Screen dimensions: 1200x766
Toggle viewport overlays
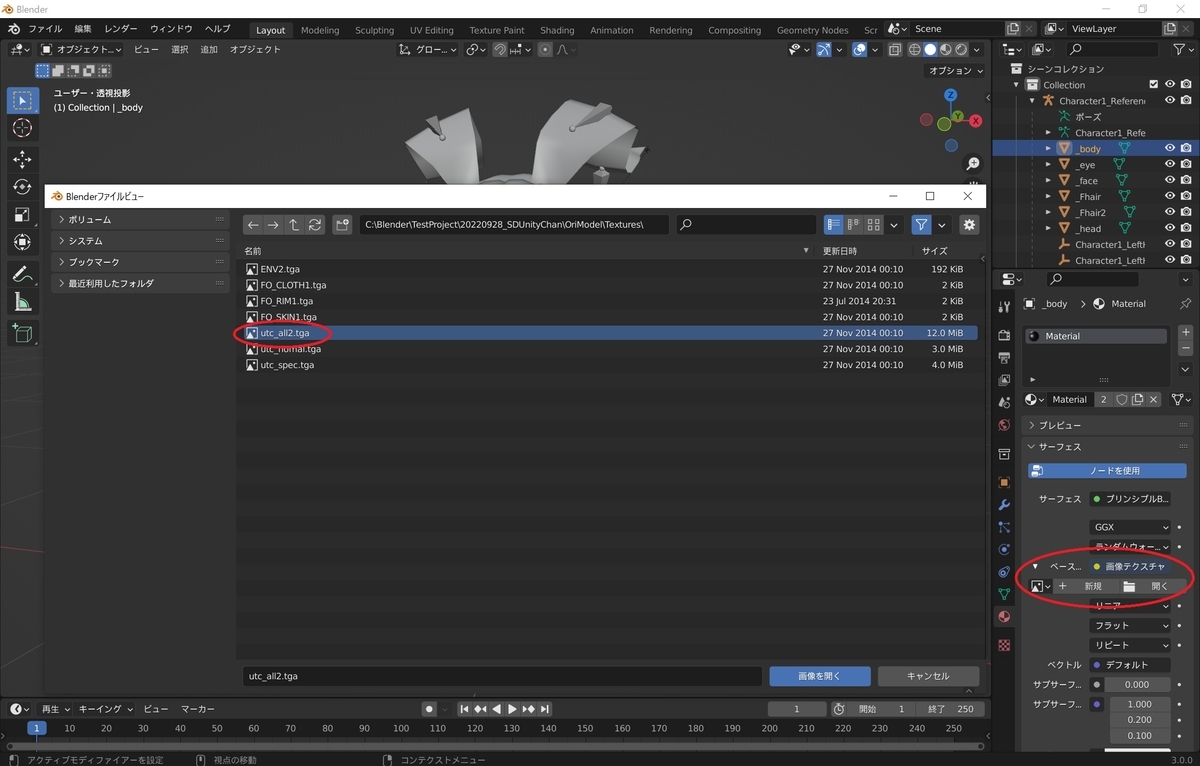click(859, 49)
